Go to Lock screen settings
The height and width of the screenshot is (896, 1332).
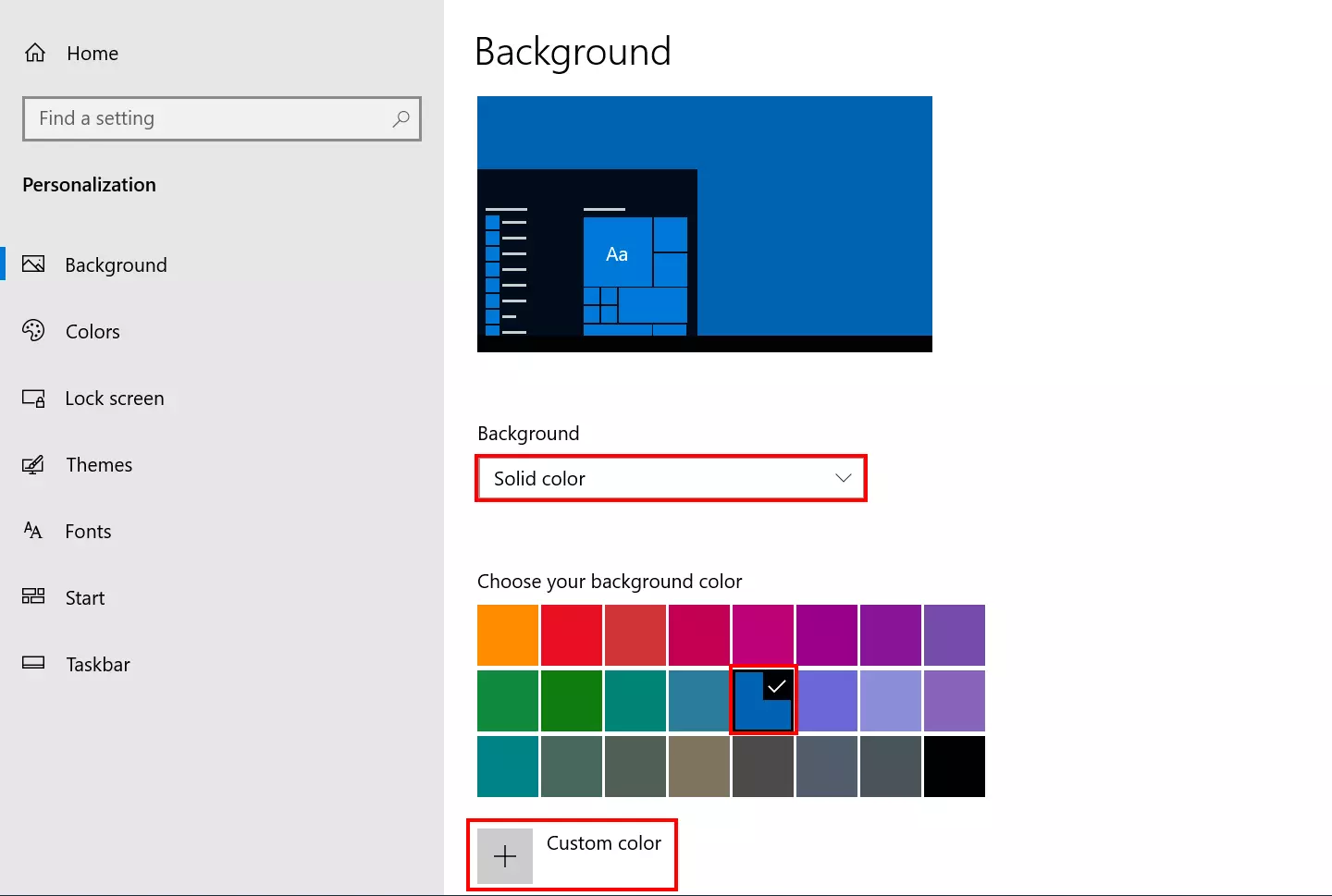click(115, 399)
